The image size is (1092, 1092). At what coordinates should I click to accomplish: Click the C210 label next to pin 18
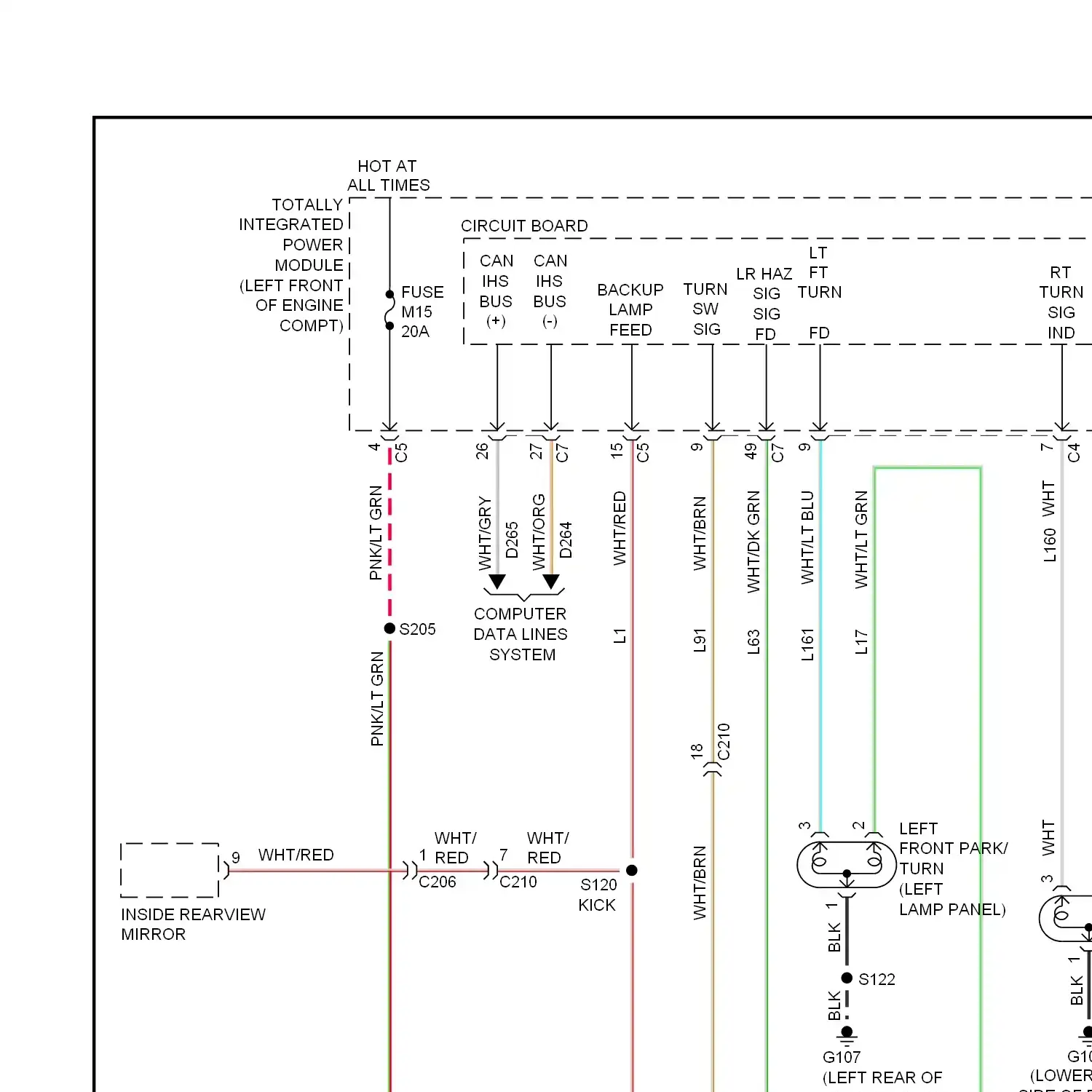[724, 742]
